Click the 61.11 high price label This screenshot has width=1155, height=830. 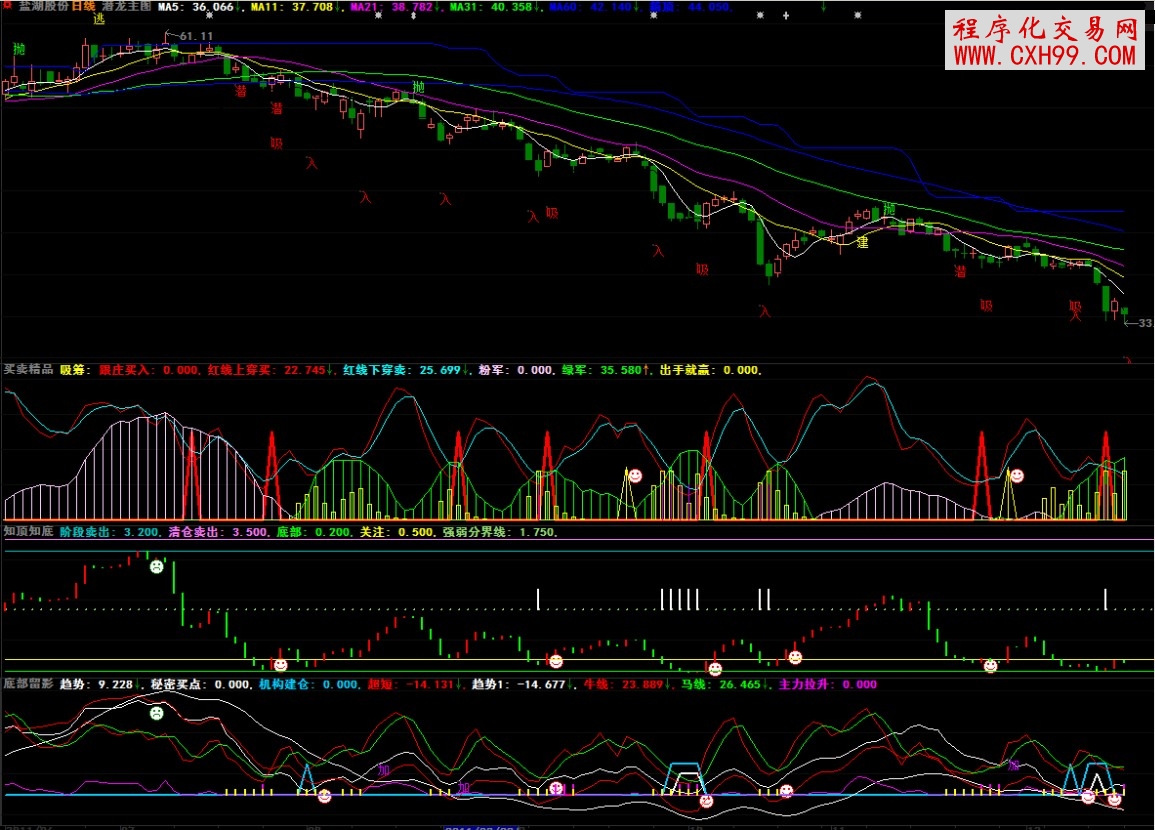(196, 36)
